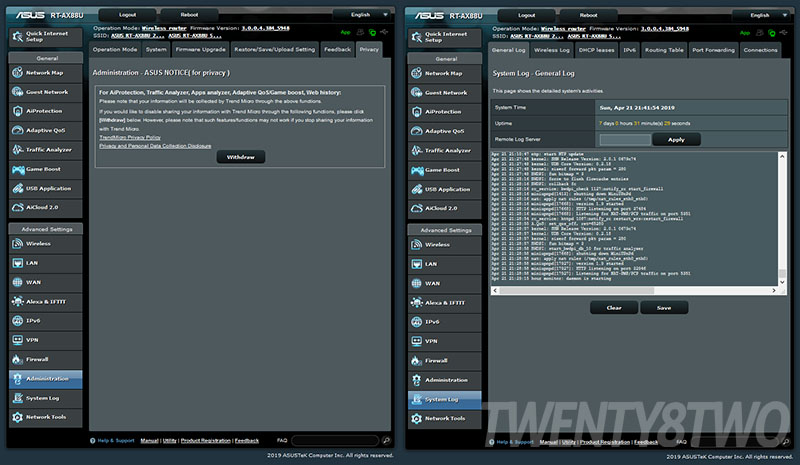This screenshot has width=800, height=465.
Task: Open Wireless settings icon in left window
Action: (x=17, y=244)
